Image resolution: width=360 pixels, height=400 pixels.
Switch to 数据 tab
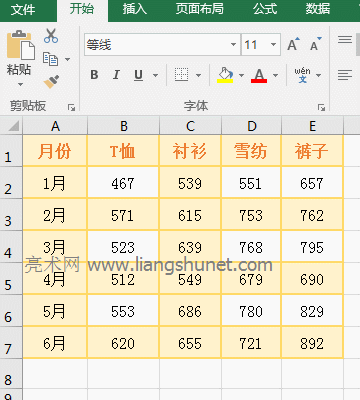[318, 9]
